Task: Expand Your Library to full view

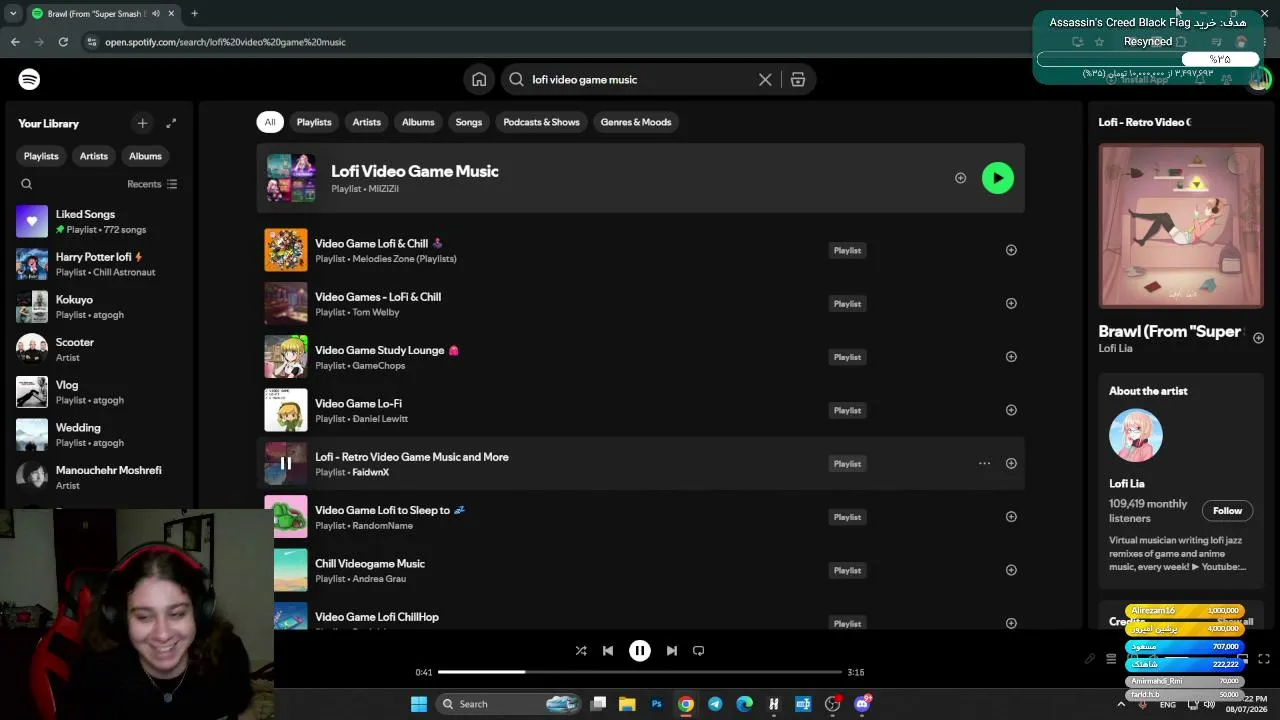Action: click(x=171, y=123)
